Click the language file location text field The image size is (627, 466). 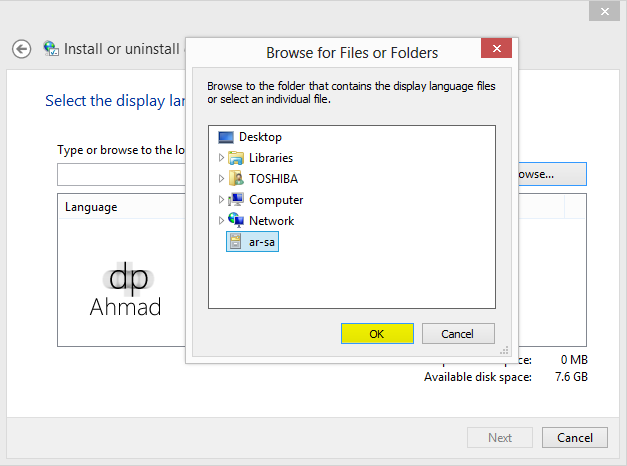click(x=120, y=174)
